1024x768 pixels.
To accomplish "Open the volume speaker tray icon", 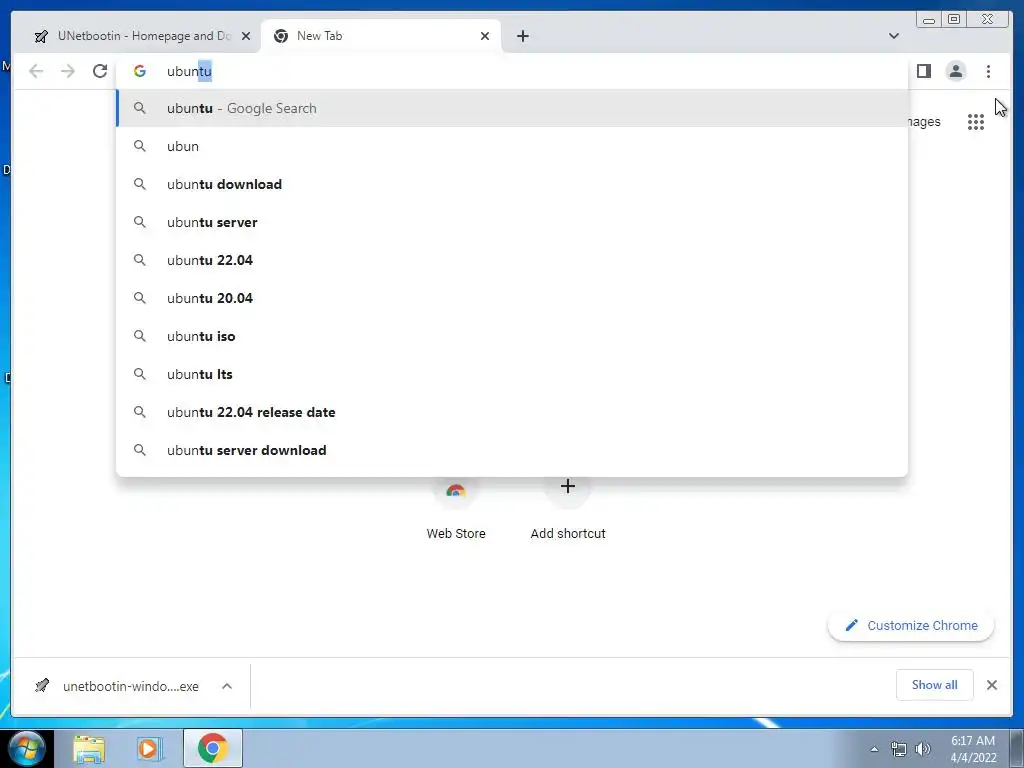I will pos(923,749).
